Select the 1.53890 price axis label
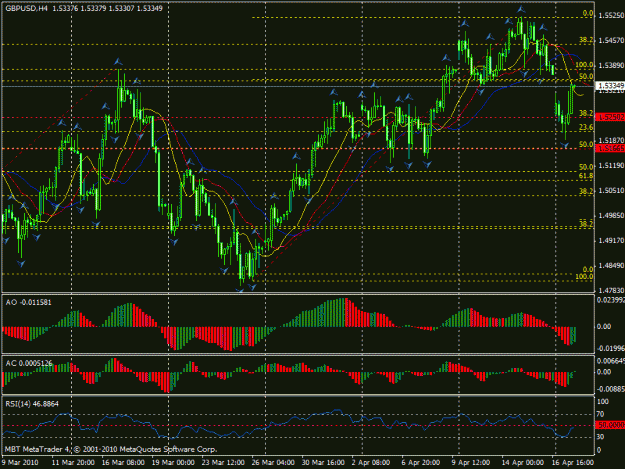Viewport: 625px width, 469px height. (x=611, y=65)
